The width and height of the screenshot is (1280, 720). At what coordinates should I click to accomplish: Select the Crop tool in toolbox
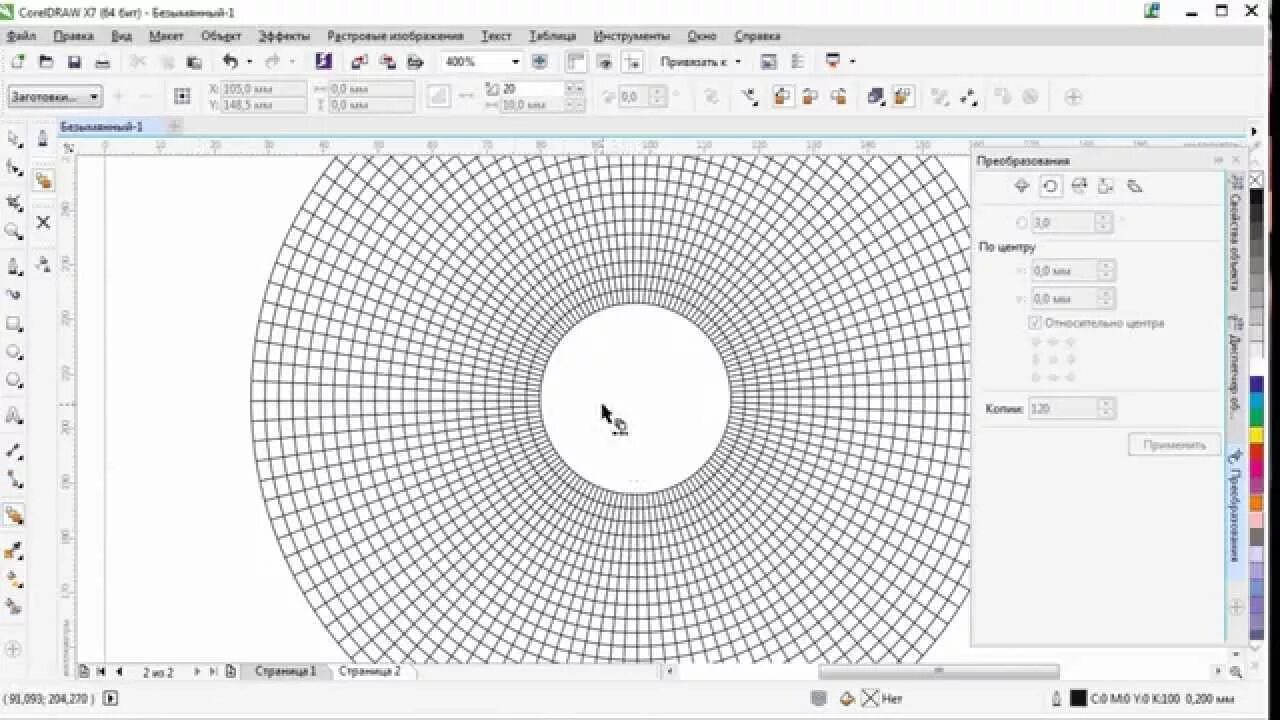pos(14,201)
